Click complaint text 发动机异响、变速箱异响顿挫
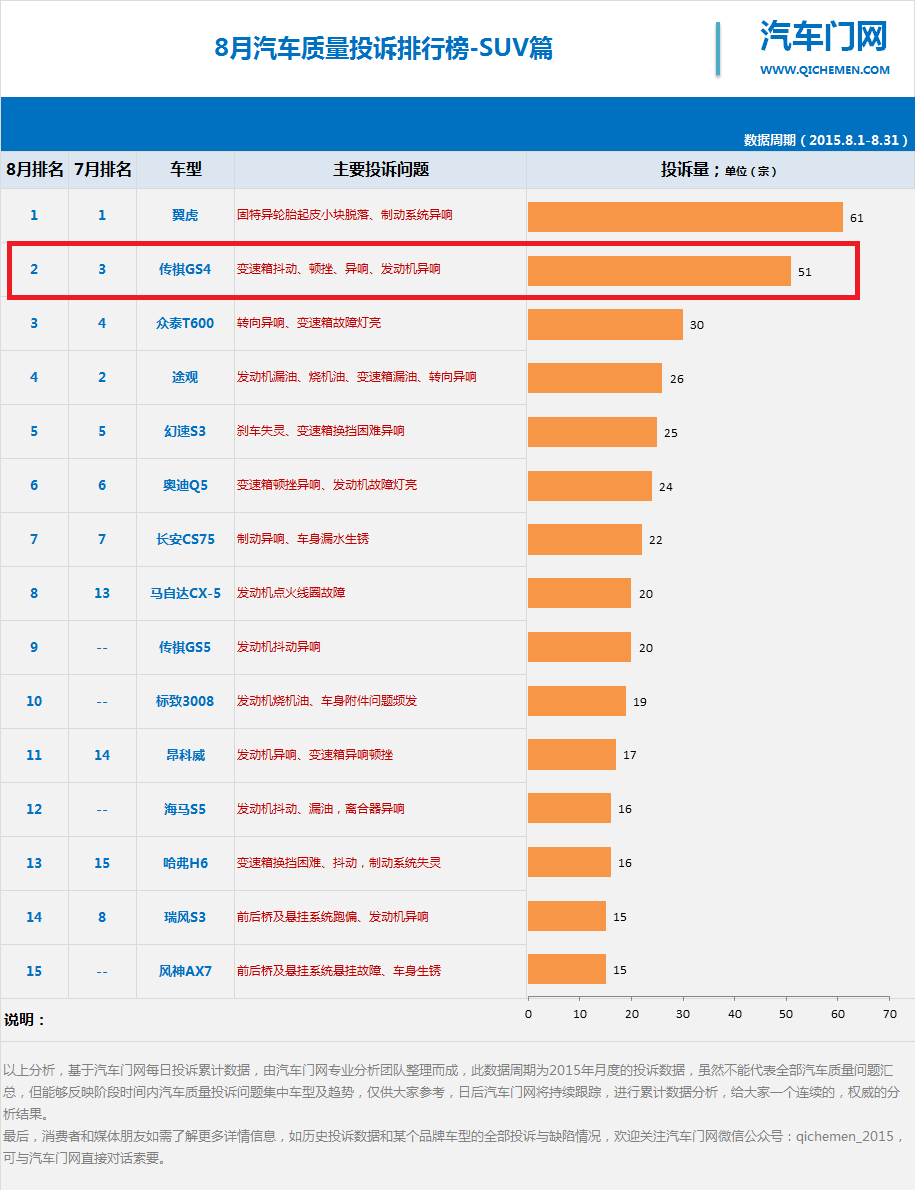Screen dimensions: 915x1190 click(315, 755)
